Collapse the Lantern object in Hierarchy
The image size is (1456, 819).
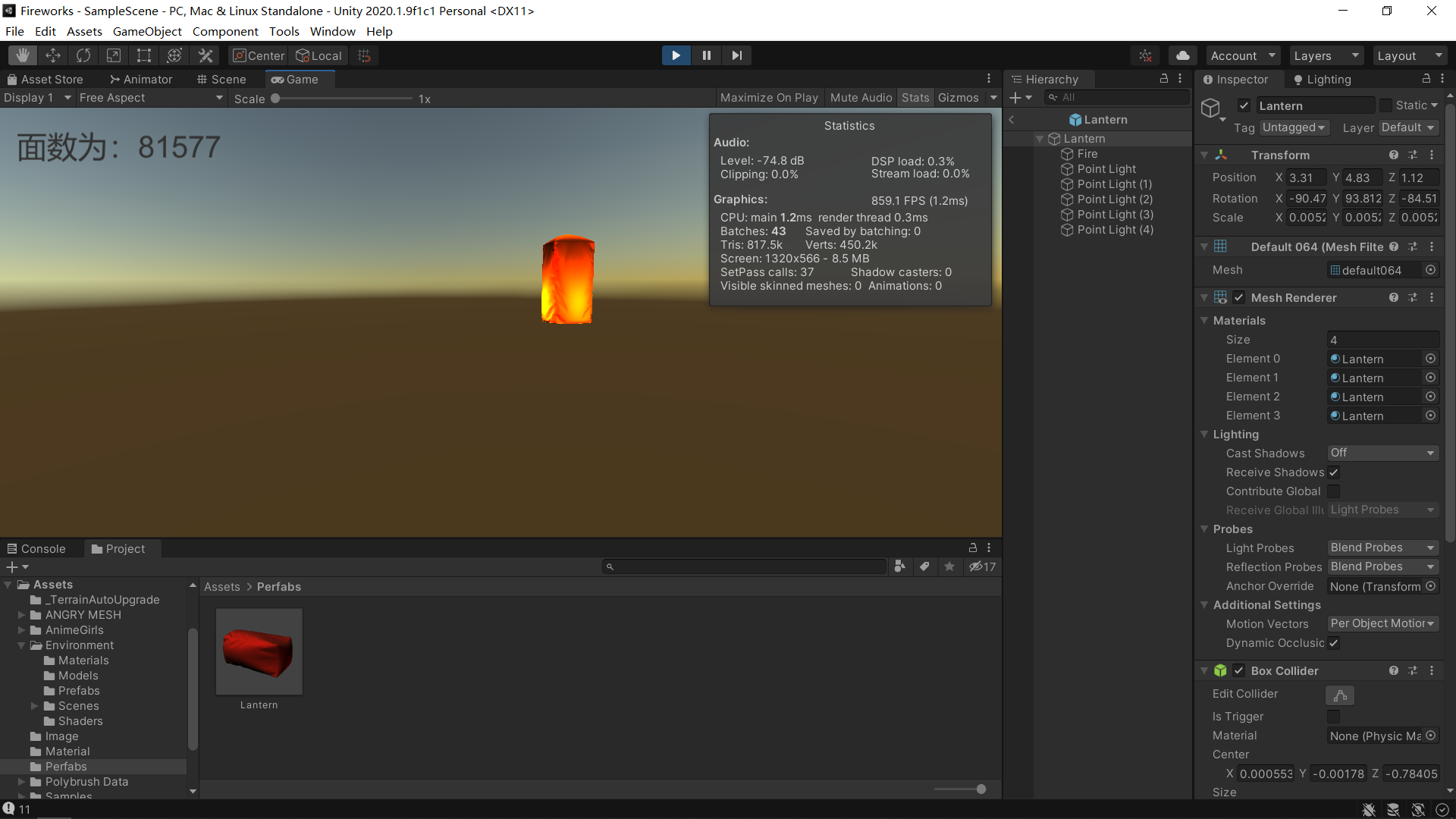pos(1039,138)
